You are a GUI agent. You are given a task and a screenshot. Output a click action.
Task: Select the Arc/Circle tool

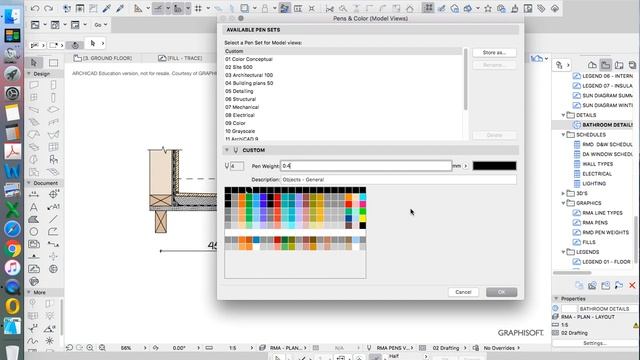pyautogui.click(x=34, y=232)
